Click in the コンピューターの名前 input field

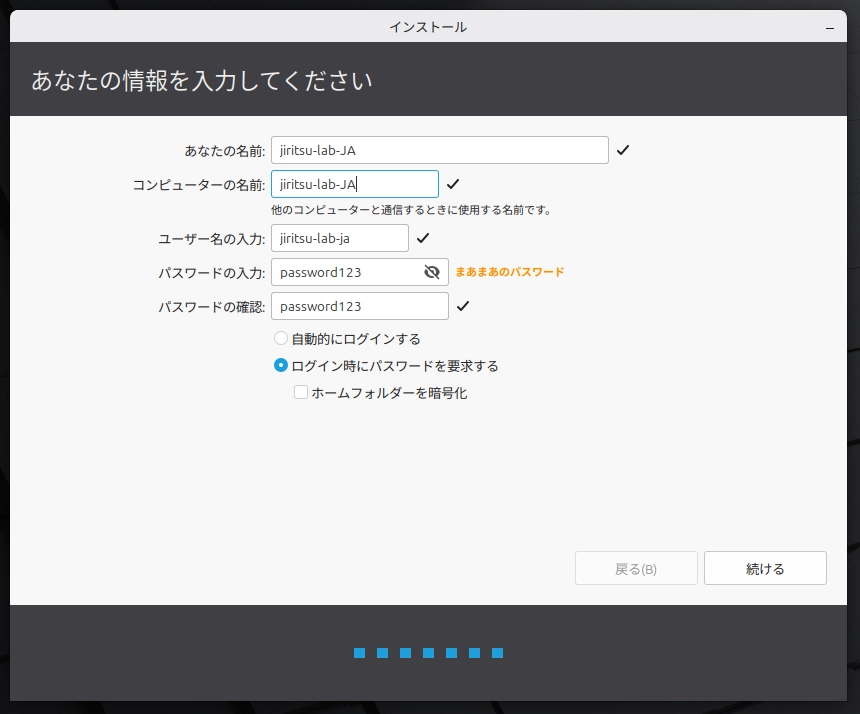pyautogui.click(x=354, y=184)
